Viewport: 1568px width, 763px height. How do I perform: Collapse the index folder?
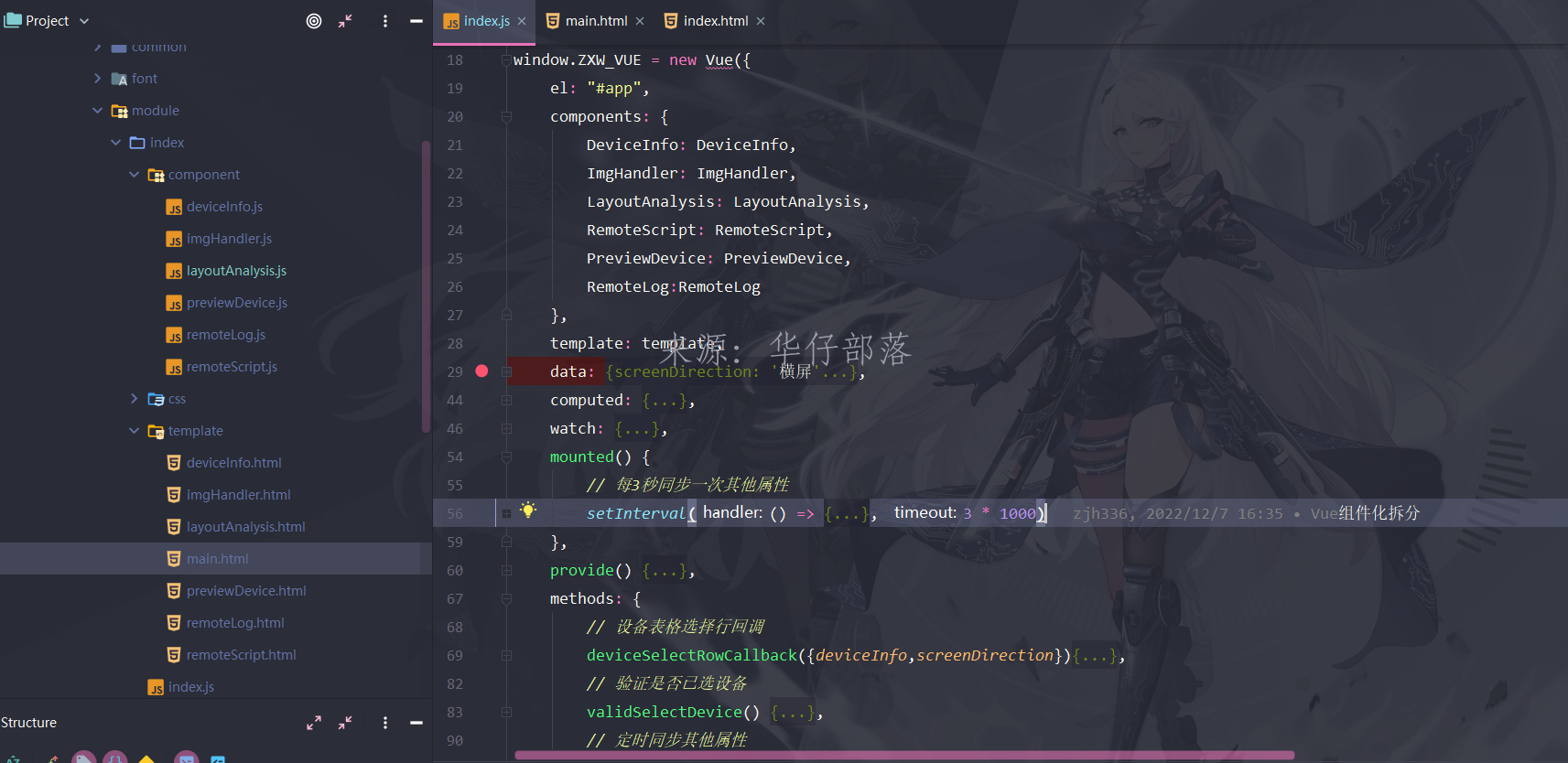tap(115, 143)
